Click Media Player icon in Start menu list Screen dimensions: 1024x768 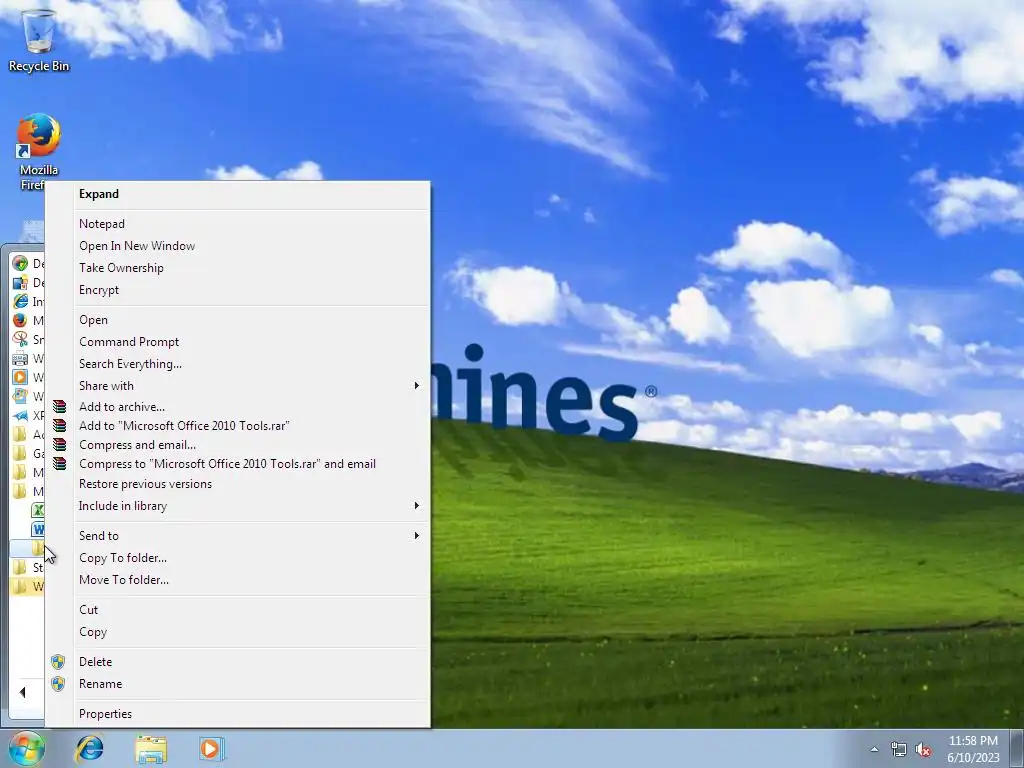(20, 377)
